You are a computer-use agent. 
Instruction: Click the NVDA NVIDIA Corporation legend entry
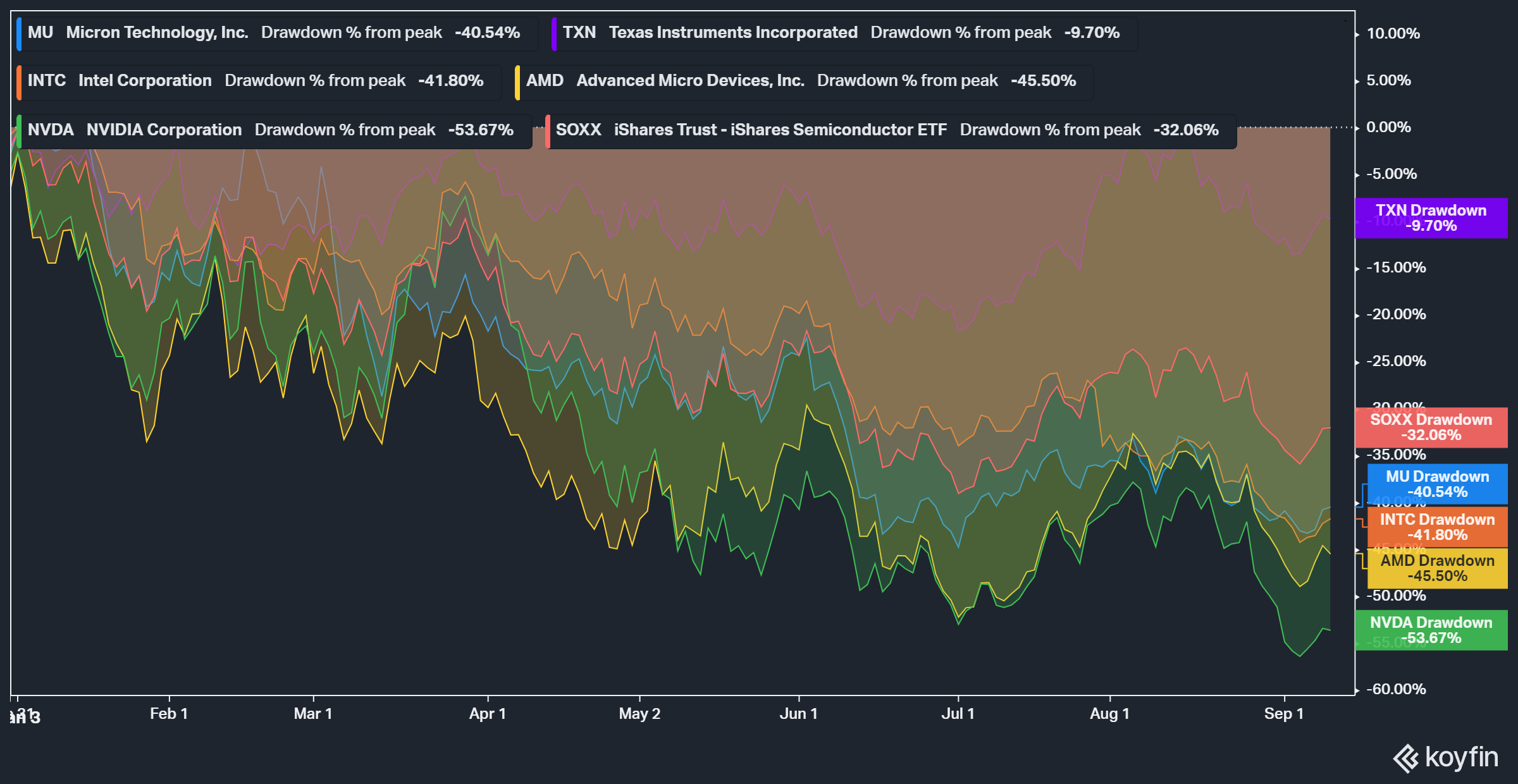274,130
